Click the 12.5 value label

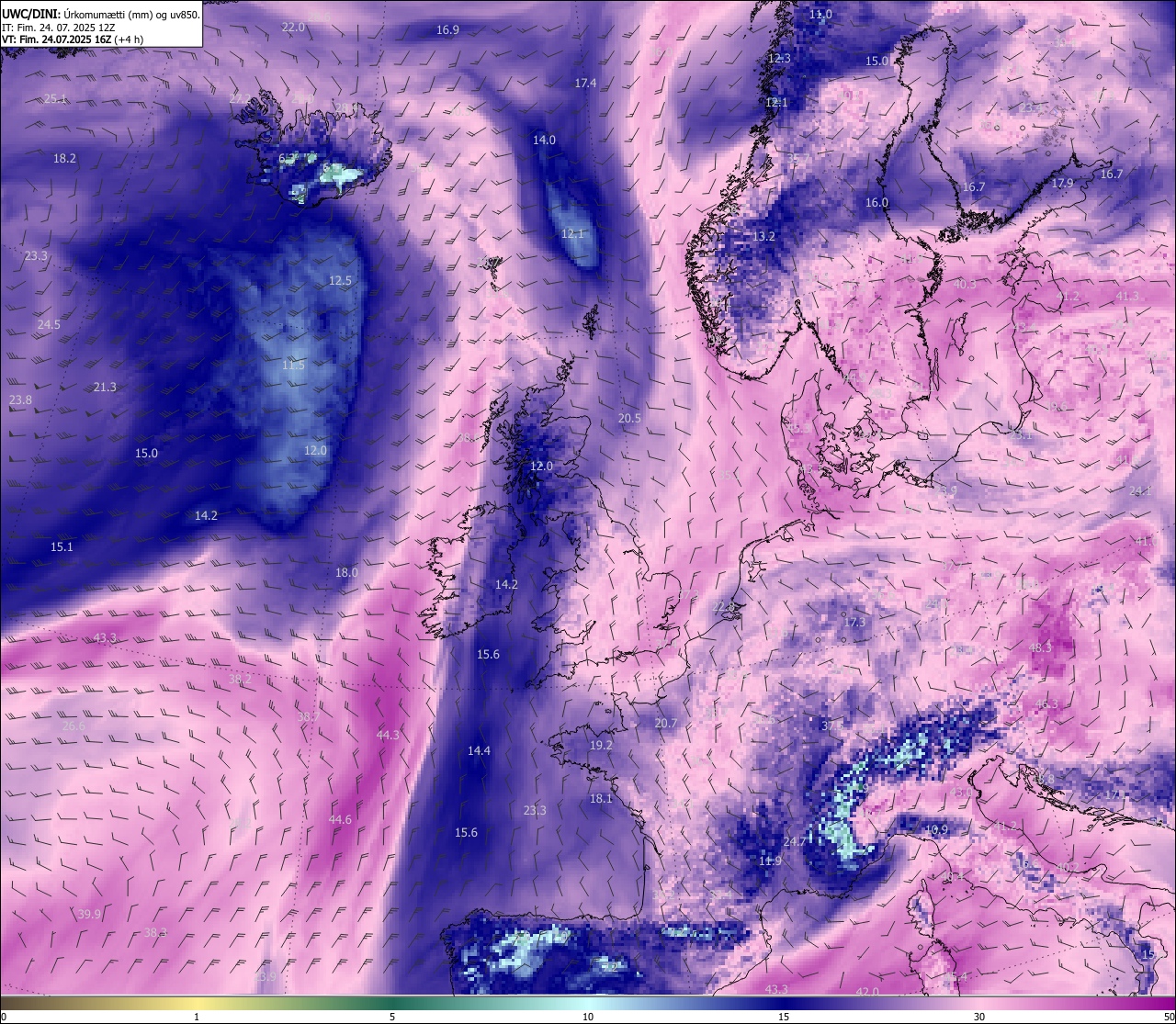pyautogui.click(x=340, y=281)
